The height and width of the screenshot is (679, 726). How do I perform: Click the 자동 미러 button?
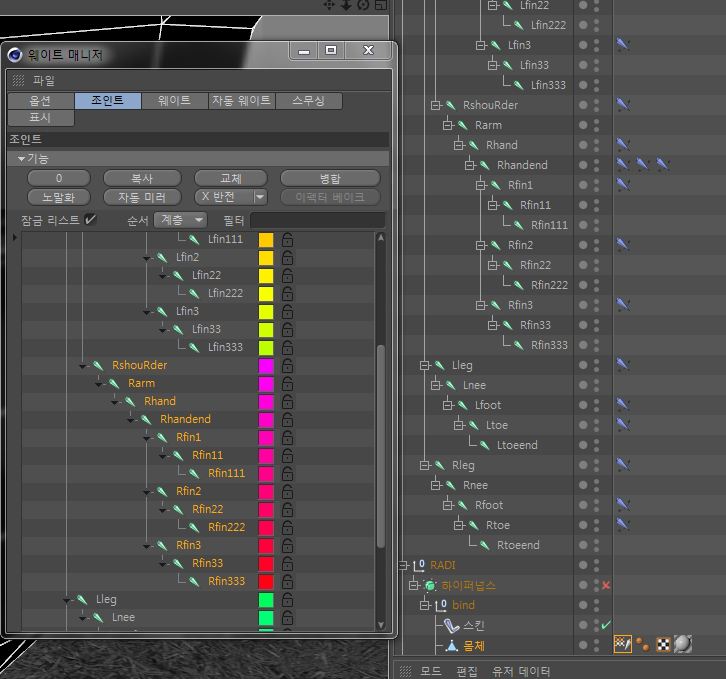142,197
